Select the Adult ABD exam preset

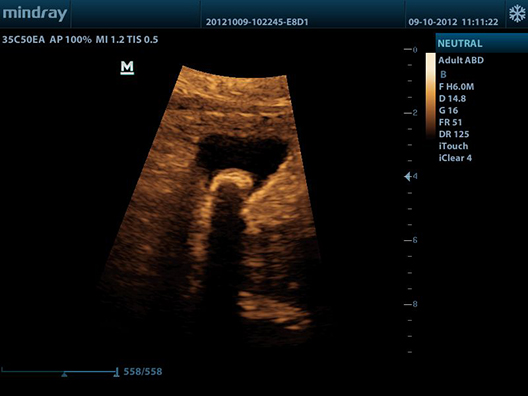(x=461, y=60)
